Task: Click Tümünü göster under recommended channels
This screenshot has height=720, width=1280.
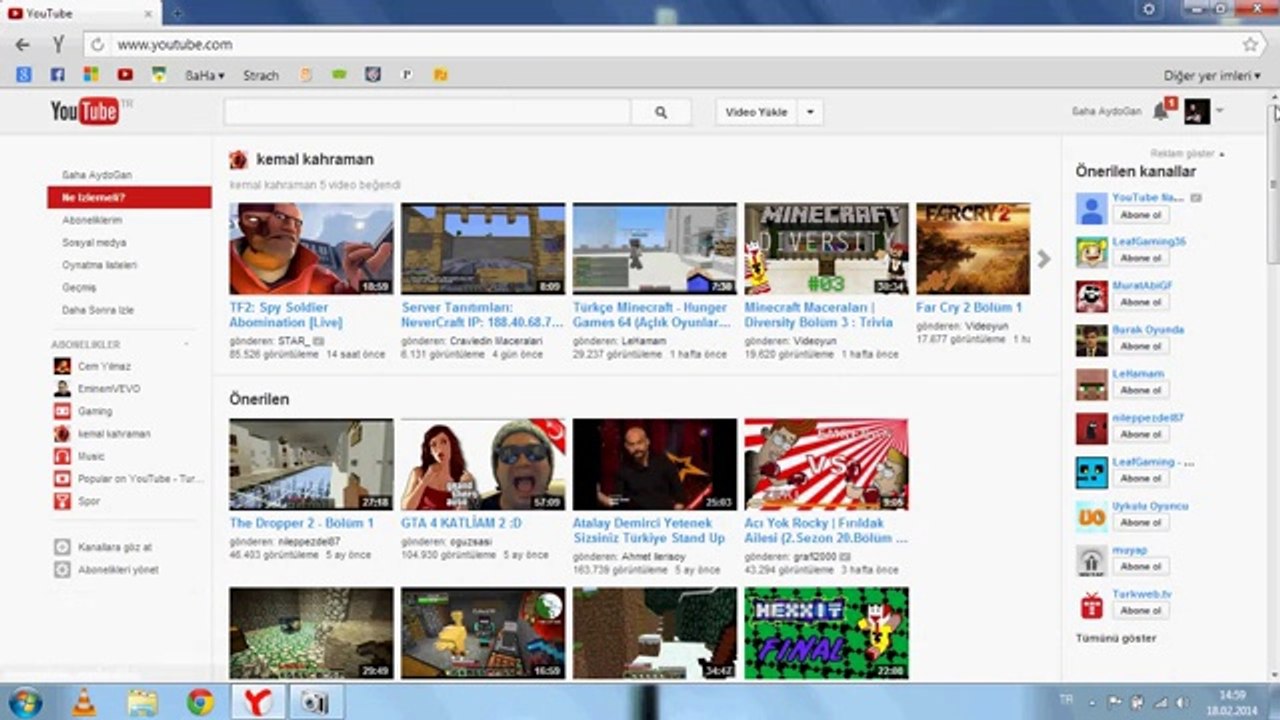Action: coord(1116,638)
